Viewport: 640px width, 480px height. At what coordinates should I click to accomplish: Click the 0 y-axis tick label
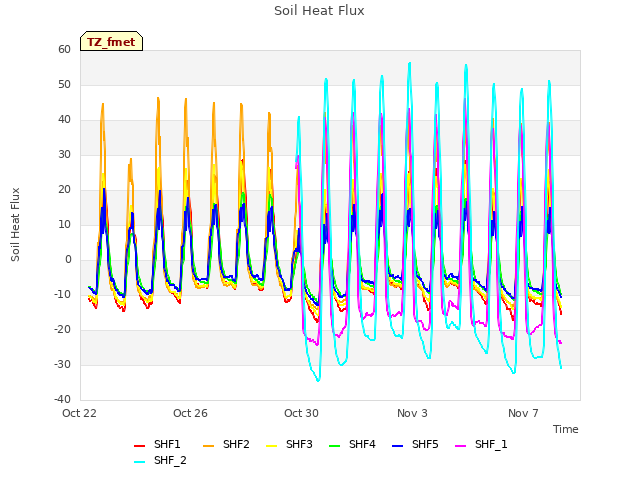point(68,260)
